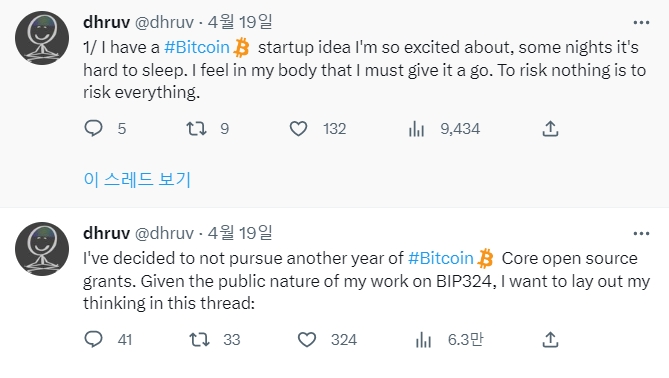Reply to the BIP324 tweet with 41 replies
The width and height of the screenshot is (669, 378).
[93, 340]
